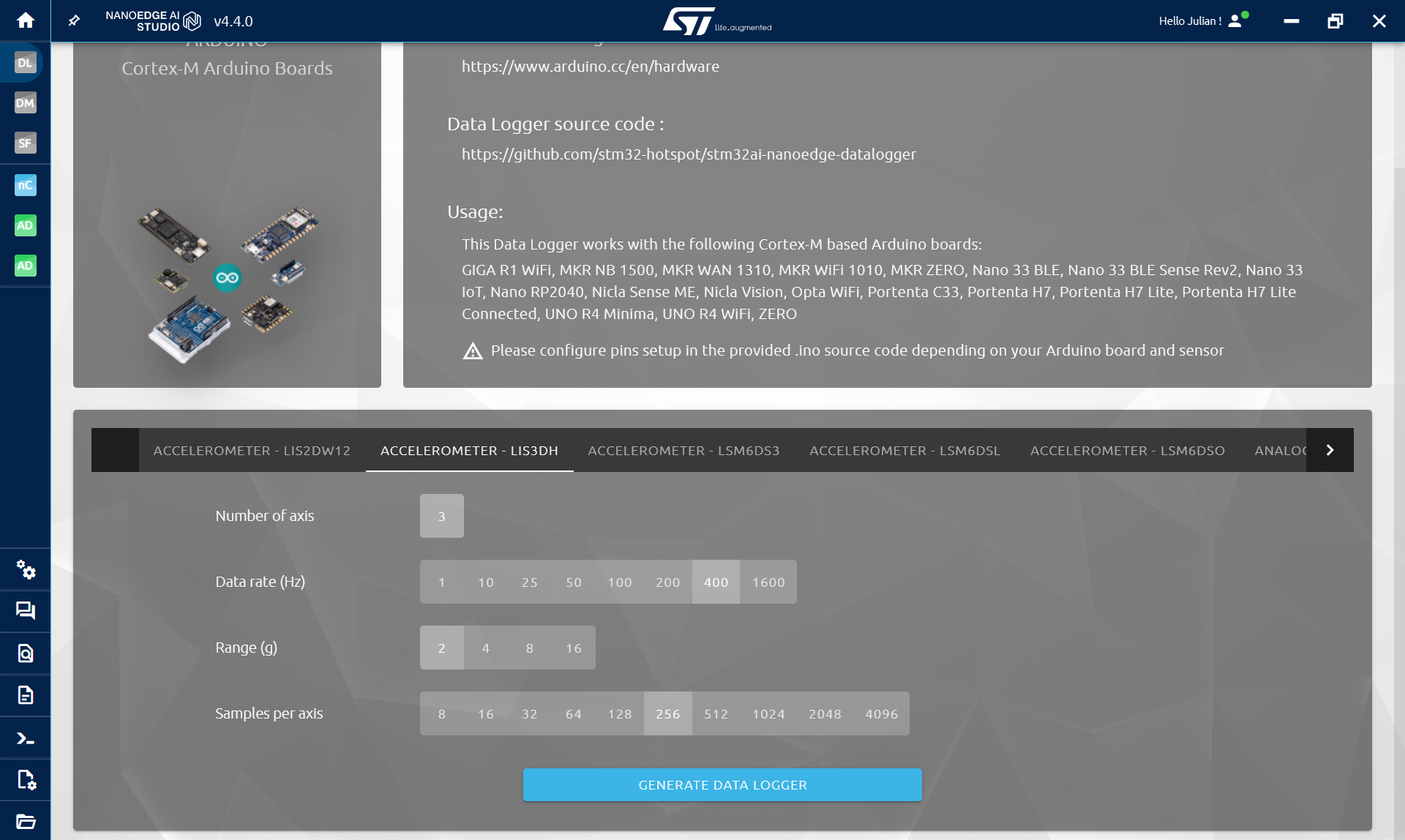Click the DL sidebar icon
1405x840 pixels.
coord(25,62)
